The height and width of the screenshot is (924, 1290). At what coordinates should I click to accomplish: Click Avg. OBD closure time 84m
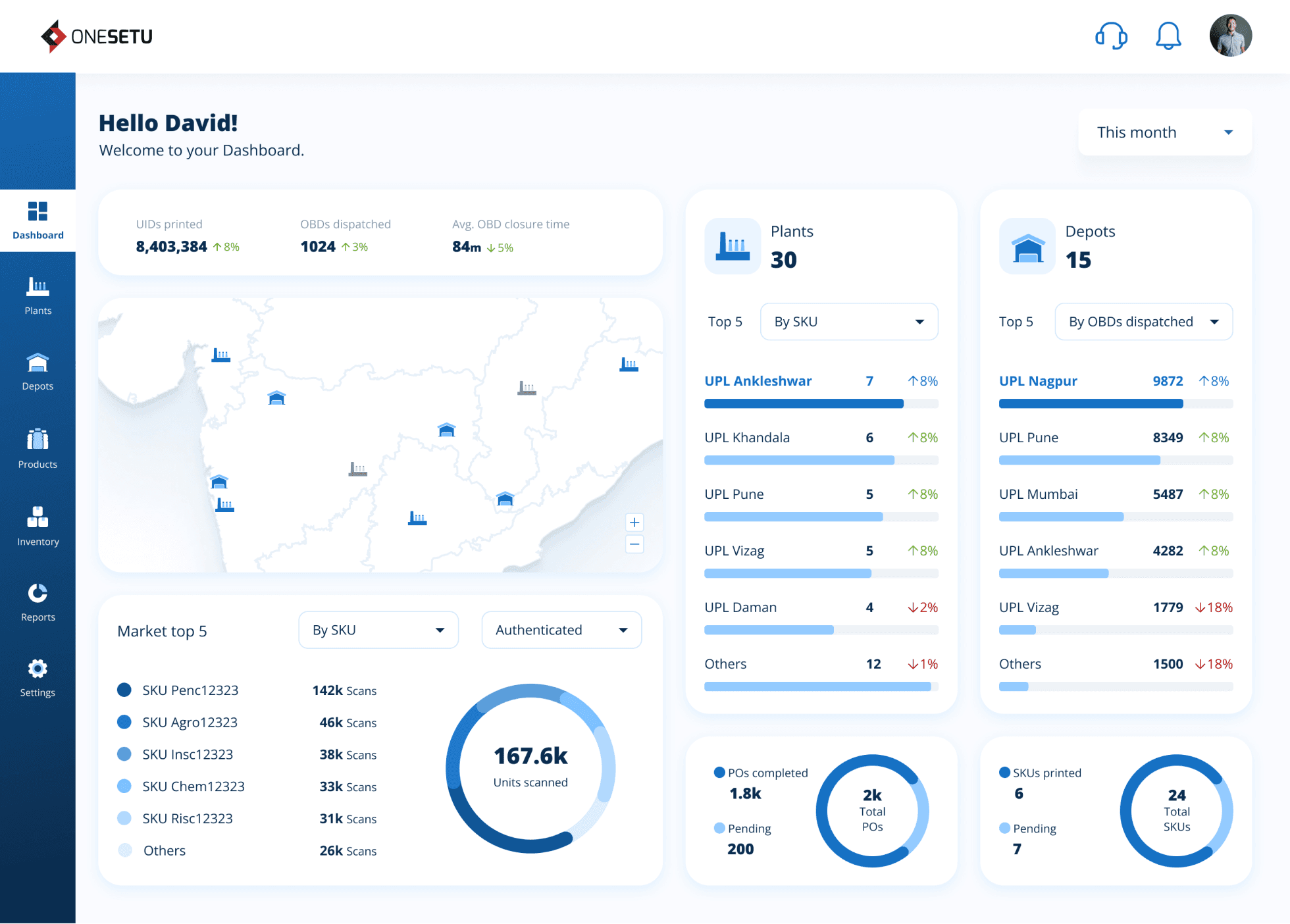tap(467, 247)
